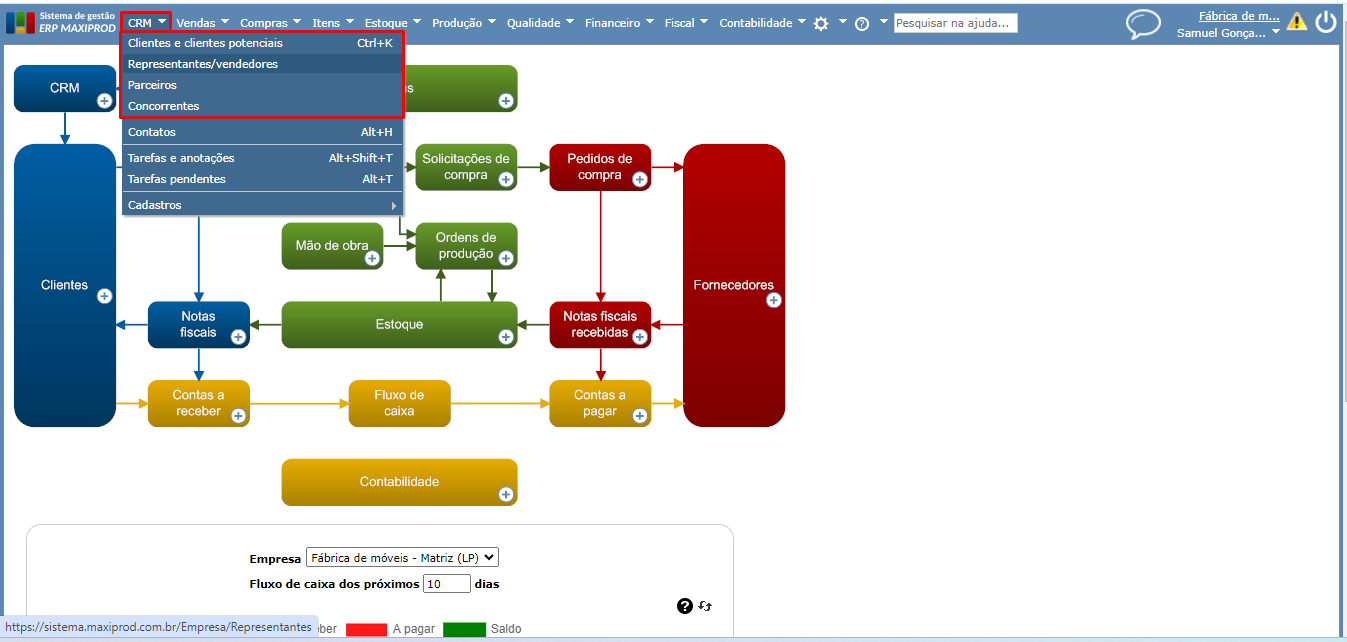Screen dimensions: 1347x642
Task: Open the Estoque dropdown menu
Action: tap(392, 23)
